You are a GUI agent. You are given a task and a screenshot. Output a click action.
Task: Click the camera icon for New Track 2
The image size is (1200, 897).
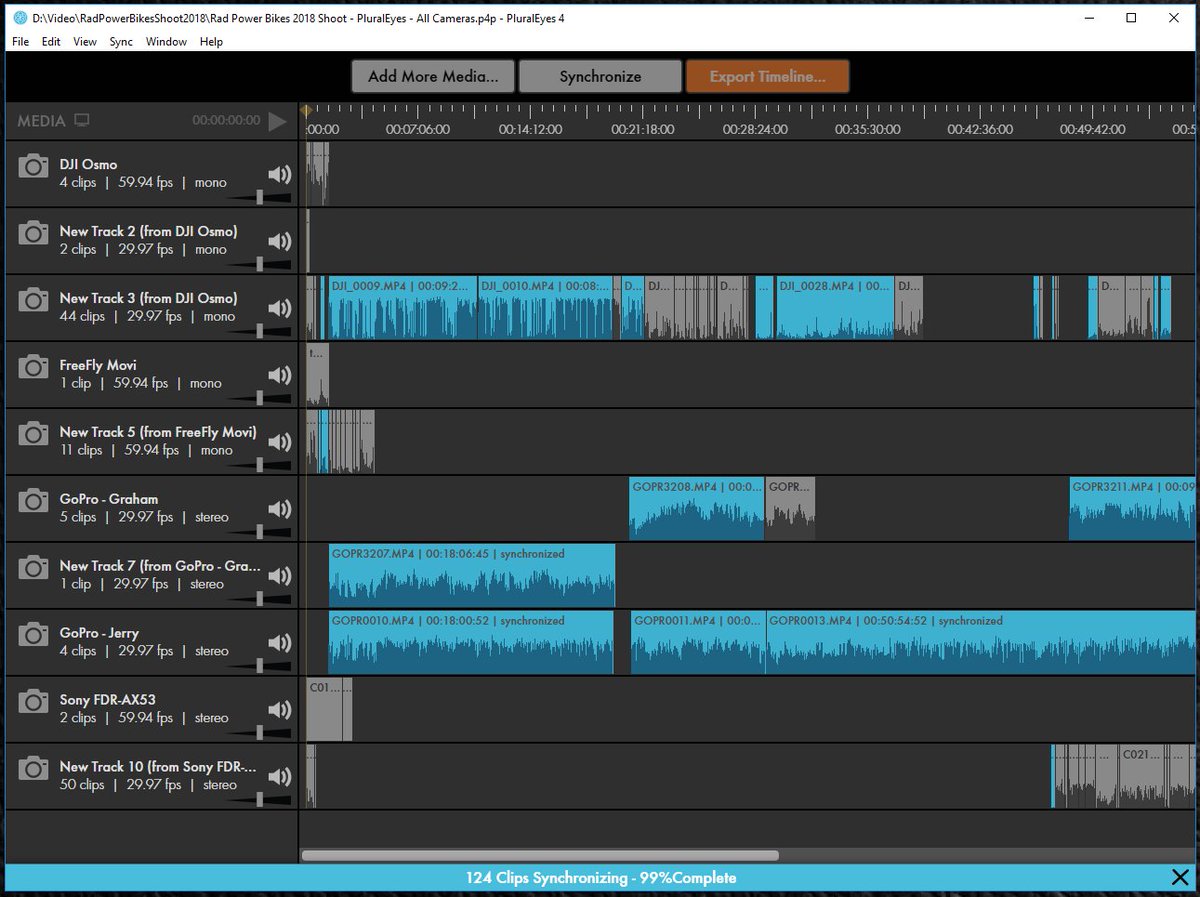pyautogui.click(x=34, y=233)
